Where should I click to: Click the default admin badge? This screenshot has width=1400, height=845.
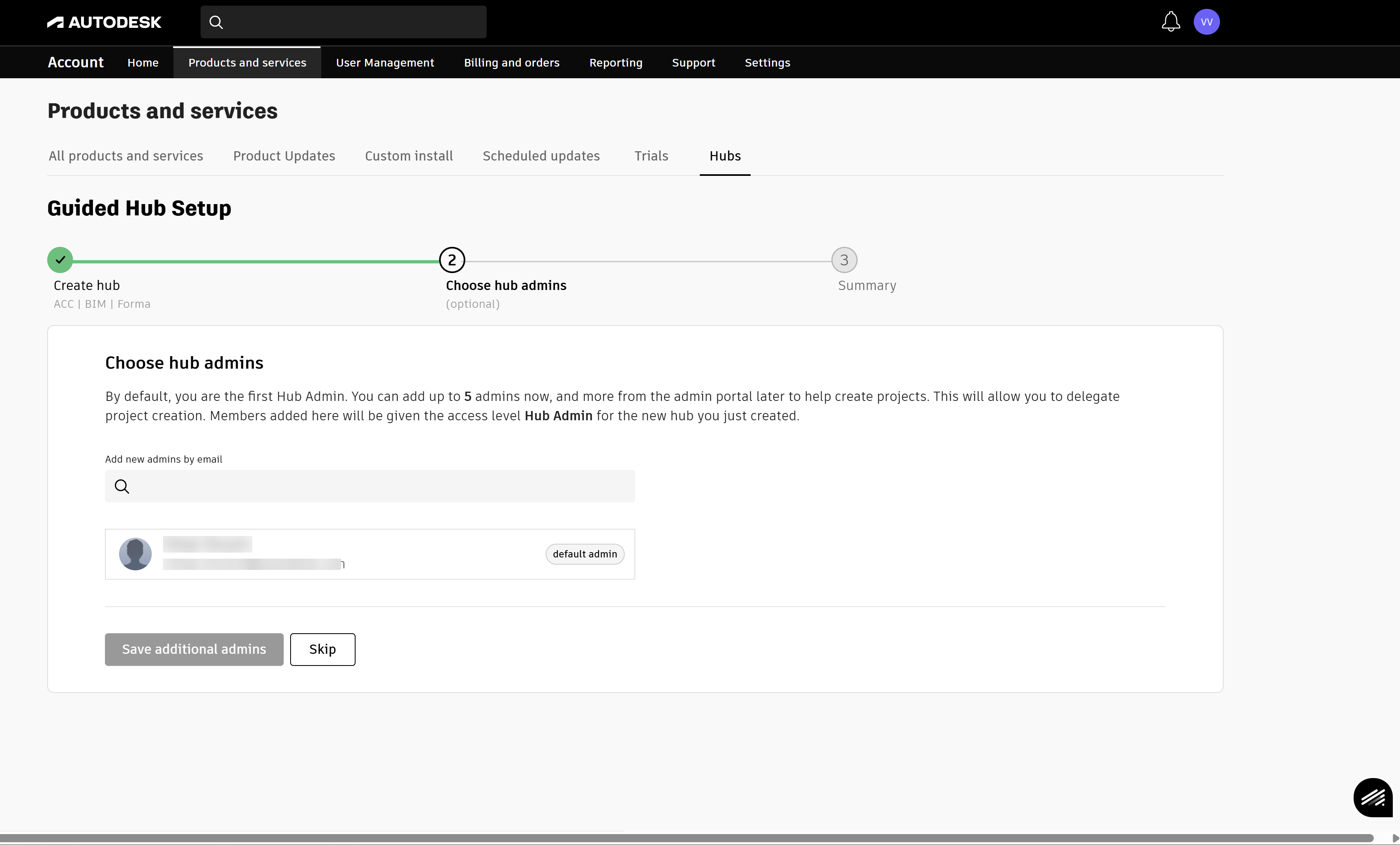(x=585, y=554)
